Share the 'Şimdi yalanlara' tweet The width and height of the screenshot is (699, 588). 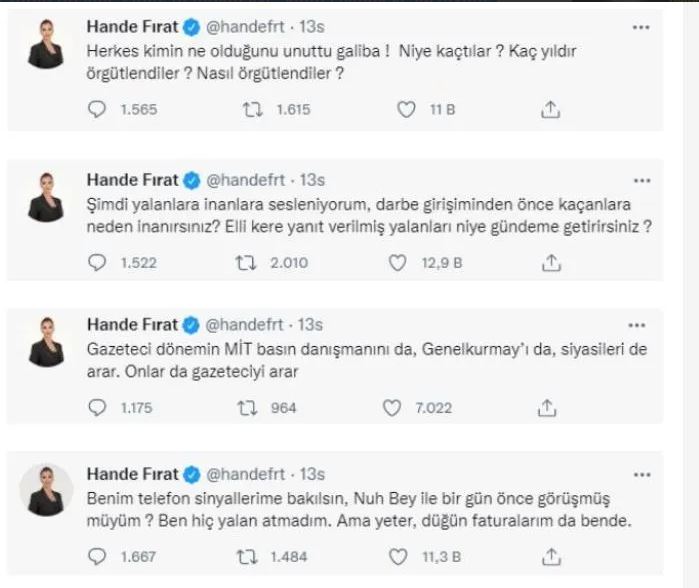pos(548,262)
